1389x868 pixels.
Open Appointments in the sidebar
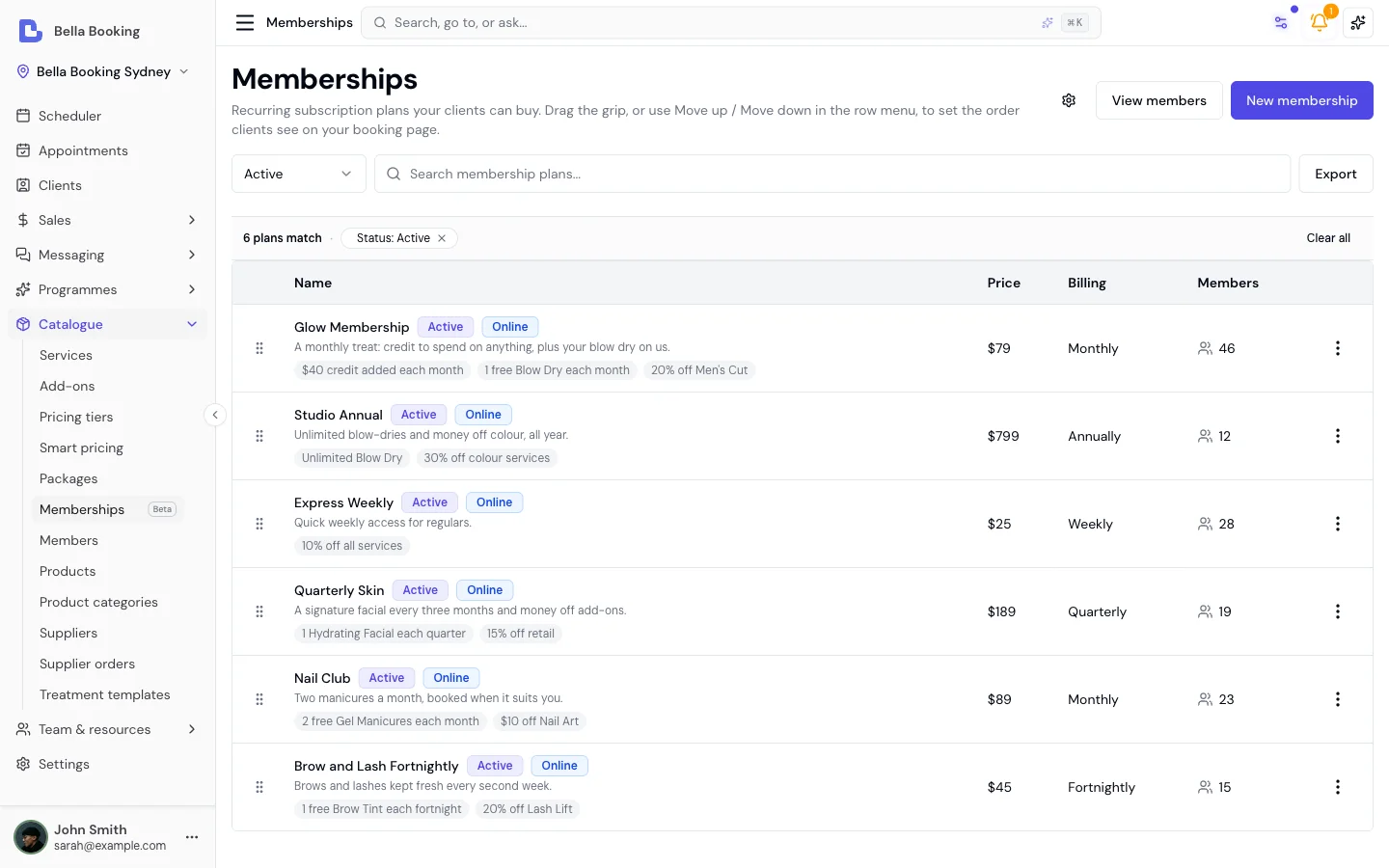coord(107,150)
